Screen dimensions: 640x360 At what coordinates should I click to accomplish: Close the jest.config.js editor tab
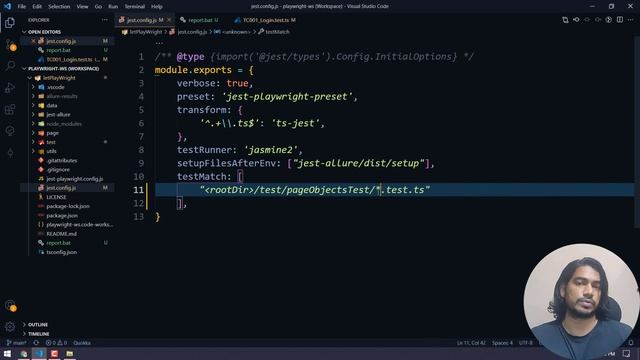(169, 20)
